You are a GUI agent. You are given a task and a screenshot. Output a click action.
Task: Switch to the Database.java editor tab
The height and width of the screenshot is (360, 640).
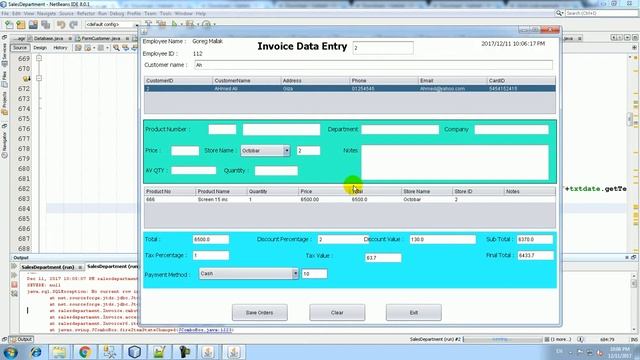click(x=48, y=38)
